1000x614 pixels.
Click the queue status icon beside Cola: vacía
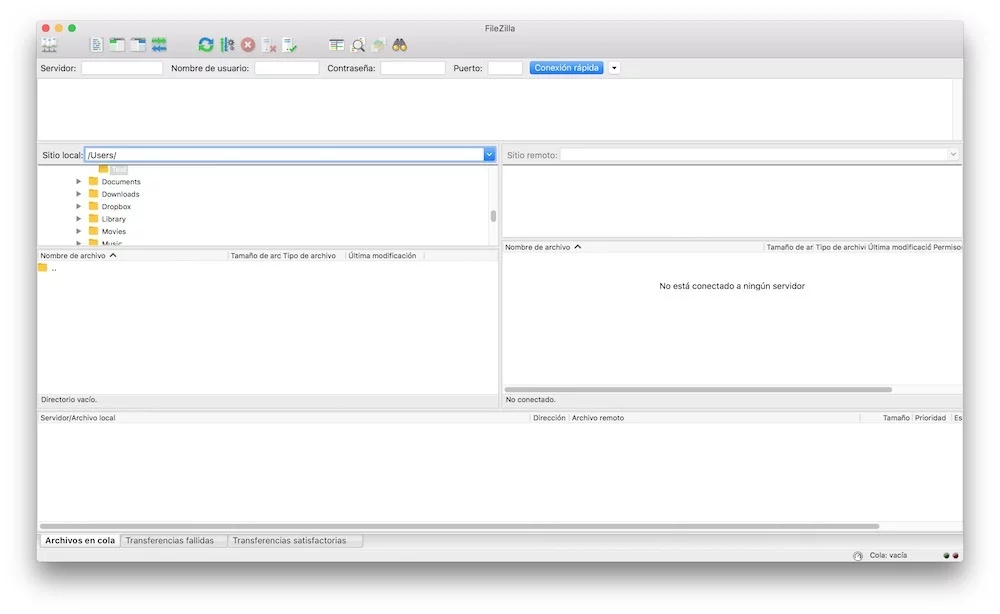[858, 556]
